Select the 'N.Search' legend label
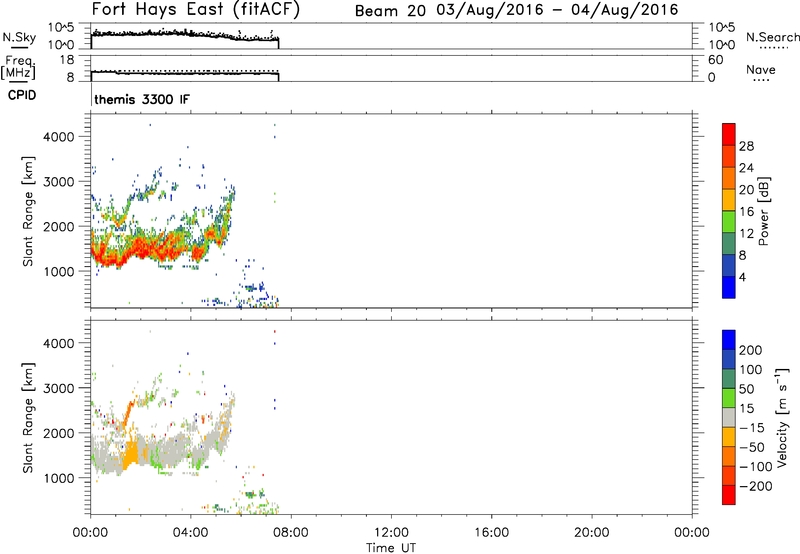The width and height of the screenshot is (800, 554). tap(772, 37)
